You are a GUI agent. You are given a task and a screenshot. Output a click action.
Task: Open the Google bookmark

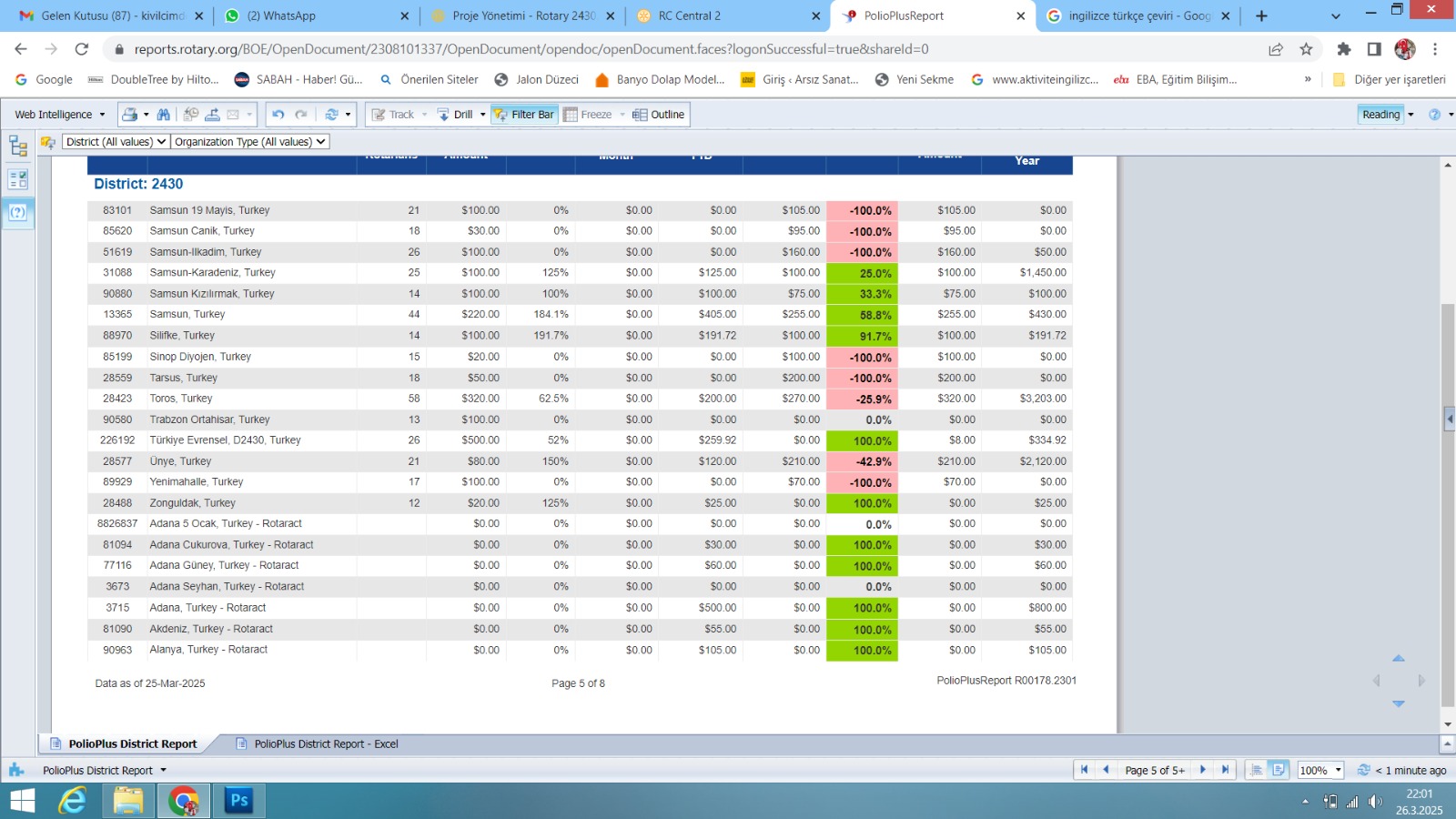coord(44,79)
